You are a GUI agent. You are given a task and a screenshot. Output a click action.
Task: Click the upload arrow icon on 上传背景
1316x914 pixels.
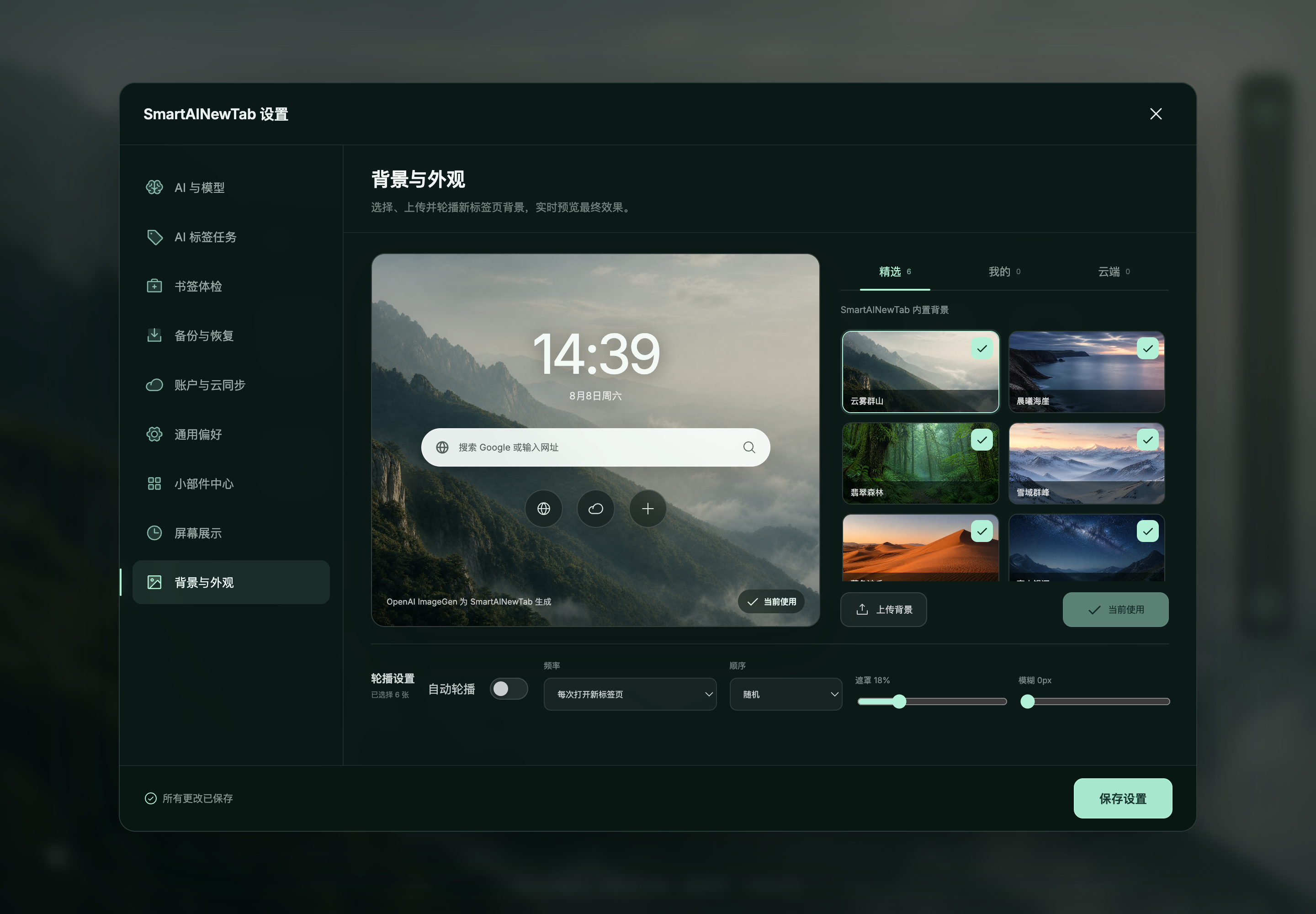coord(862,609)
